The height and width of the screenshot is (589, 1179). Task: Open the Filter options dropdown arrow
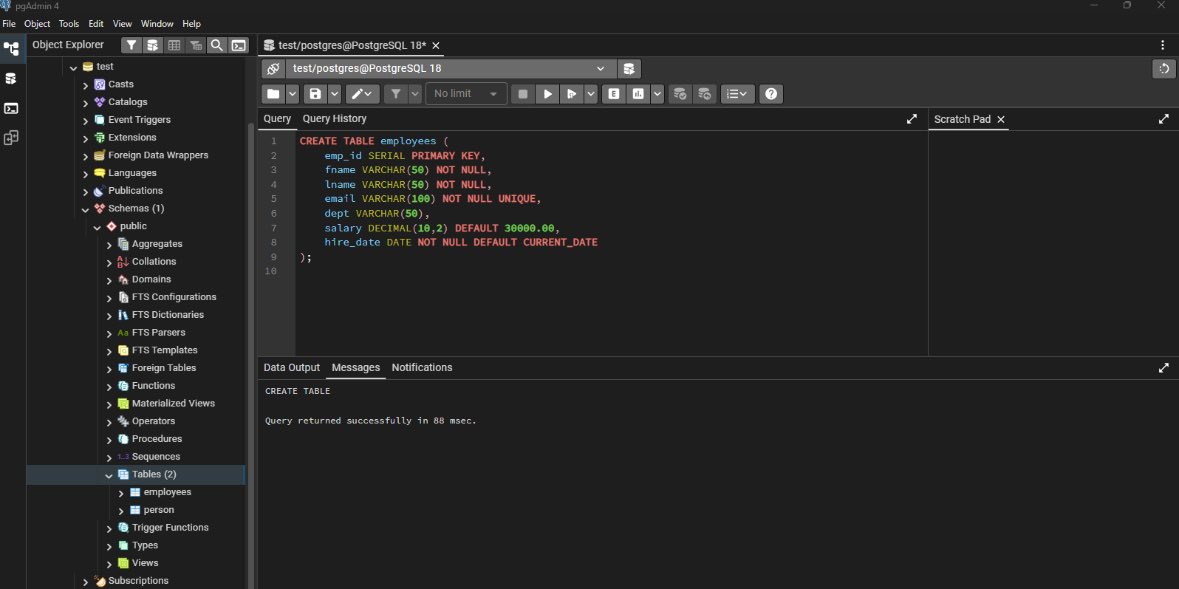415,94
